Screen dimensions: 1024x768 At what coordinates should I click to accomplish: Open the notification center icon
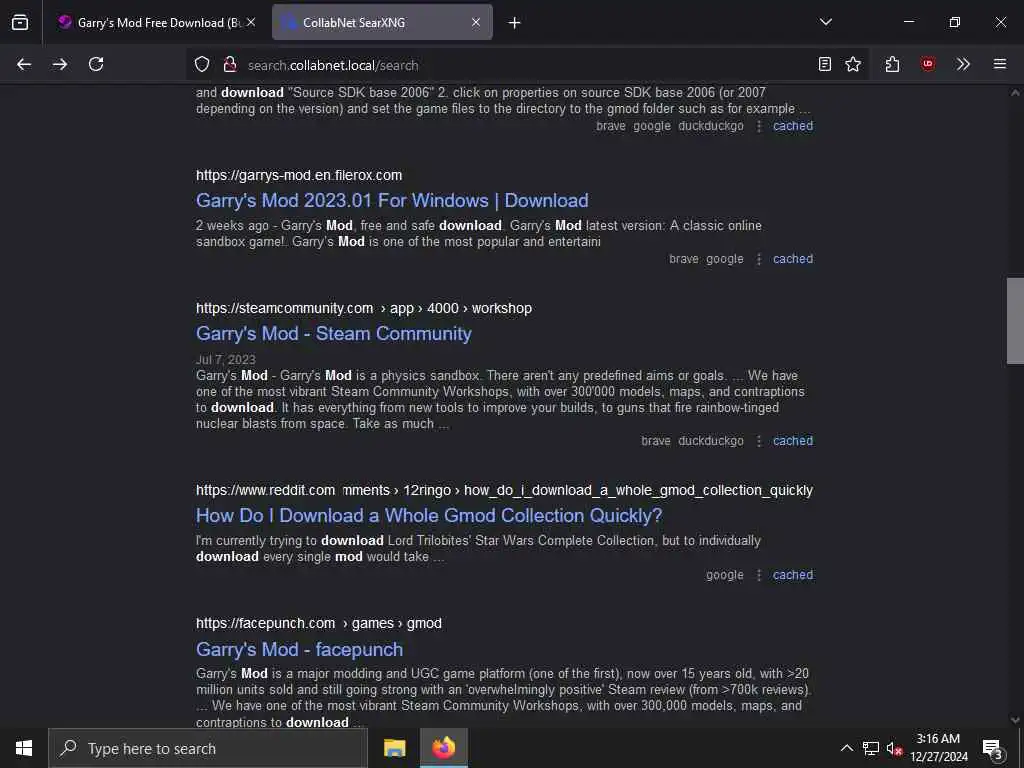tap(993, 748)
